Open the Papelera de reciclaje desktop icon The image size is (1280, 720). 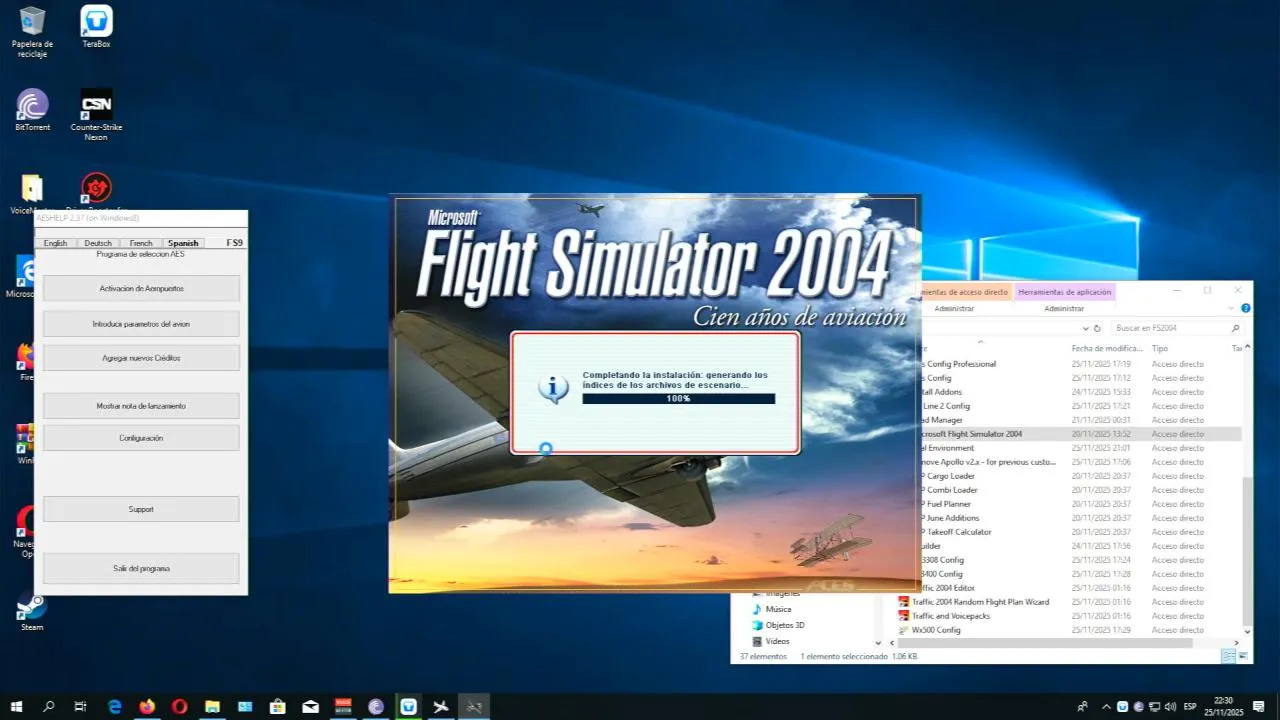(32, 32)
